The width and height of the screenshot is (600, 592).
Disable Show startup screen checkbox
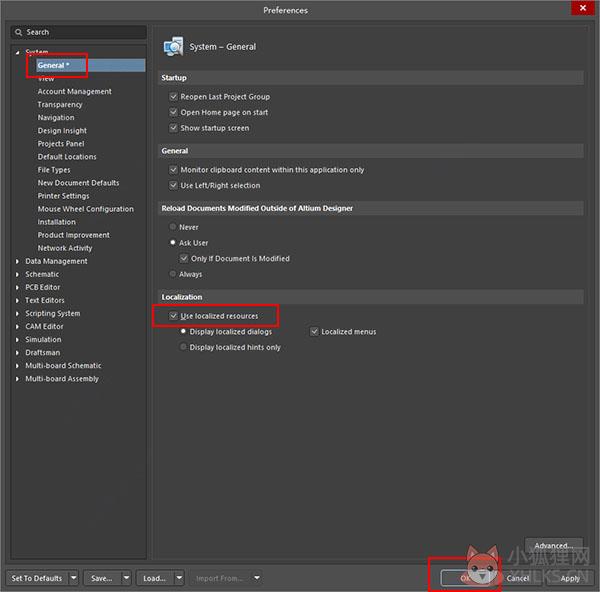click(173, 128)
